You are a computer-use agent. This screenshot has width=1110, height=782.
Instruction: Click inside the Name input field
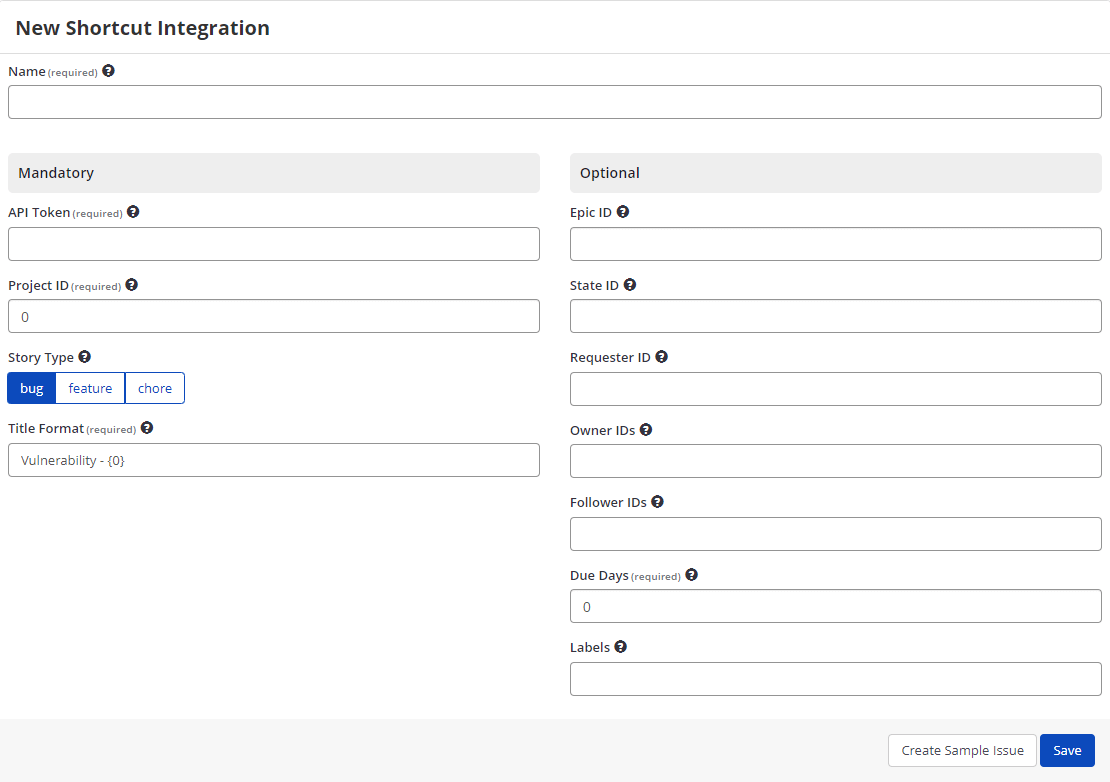pos(554,101)
